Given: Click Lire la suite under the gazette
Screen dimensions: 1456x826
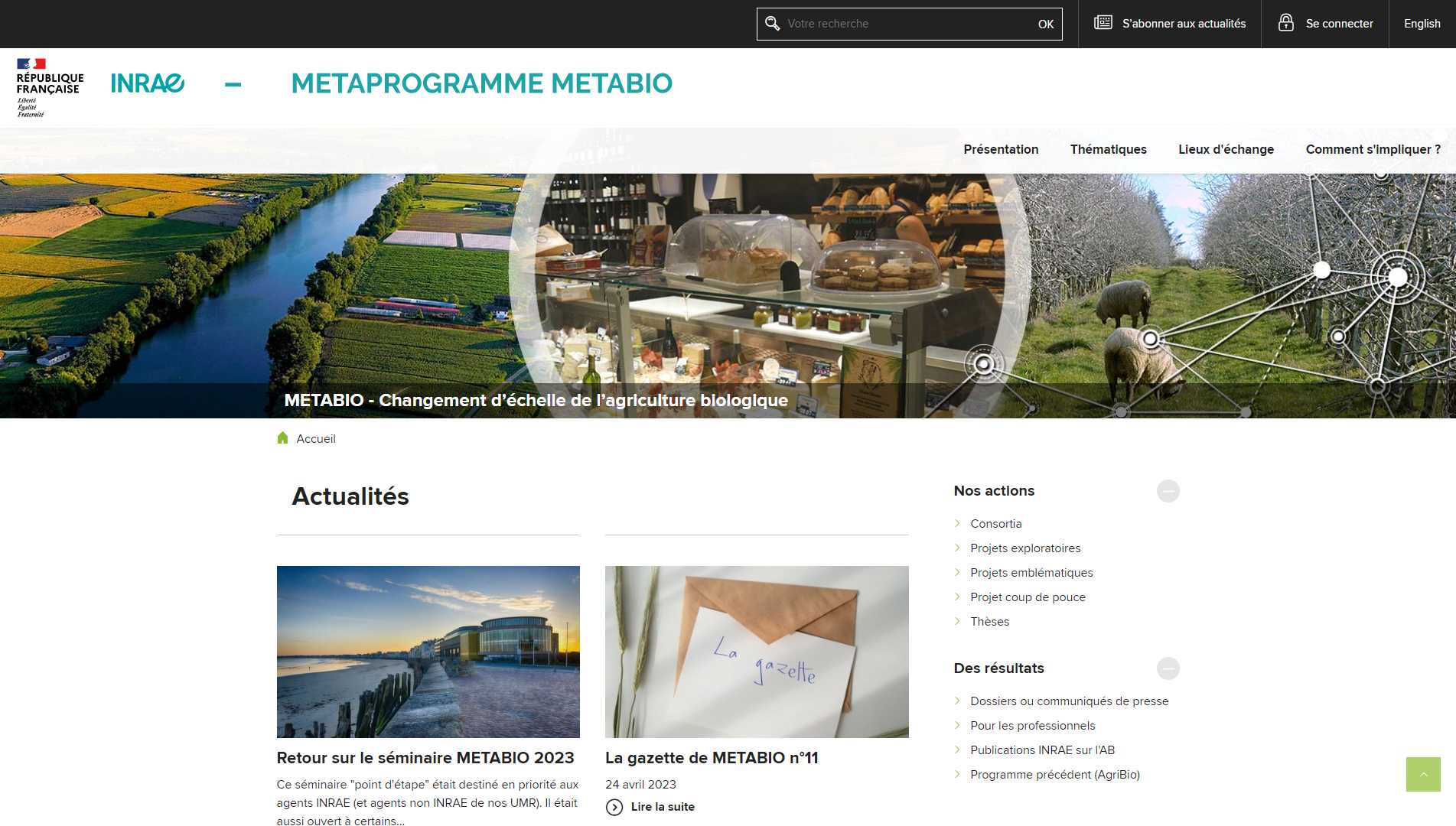Looking at the screenshot, I should [x=663, y=807].
